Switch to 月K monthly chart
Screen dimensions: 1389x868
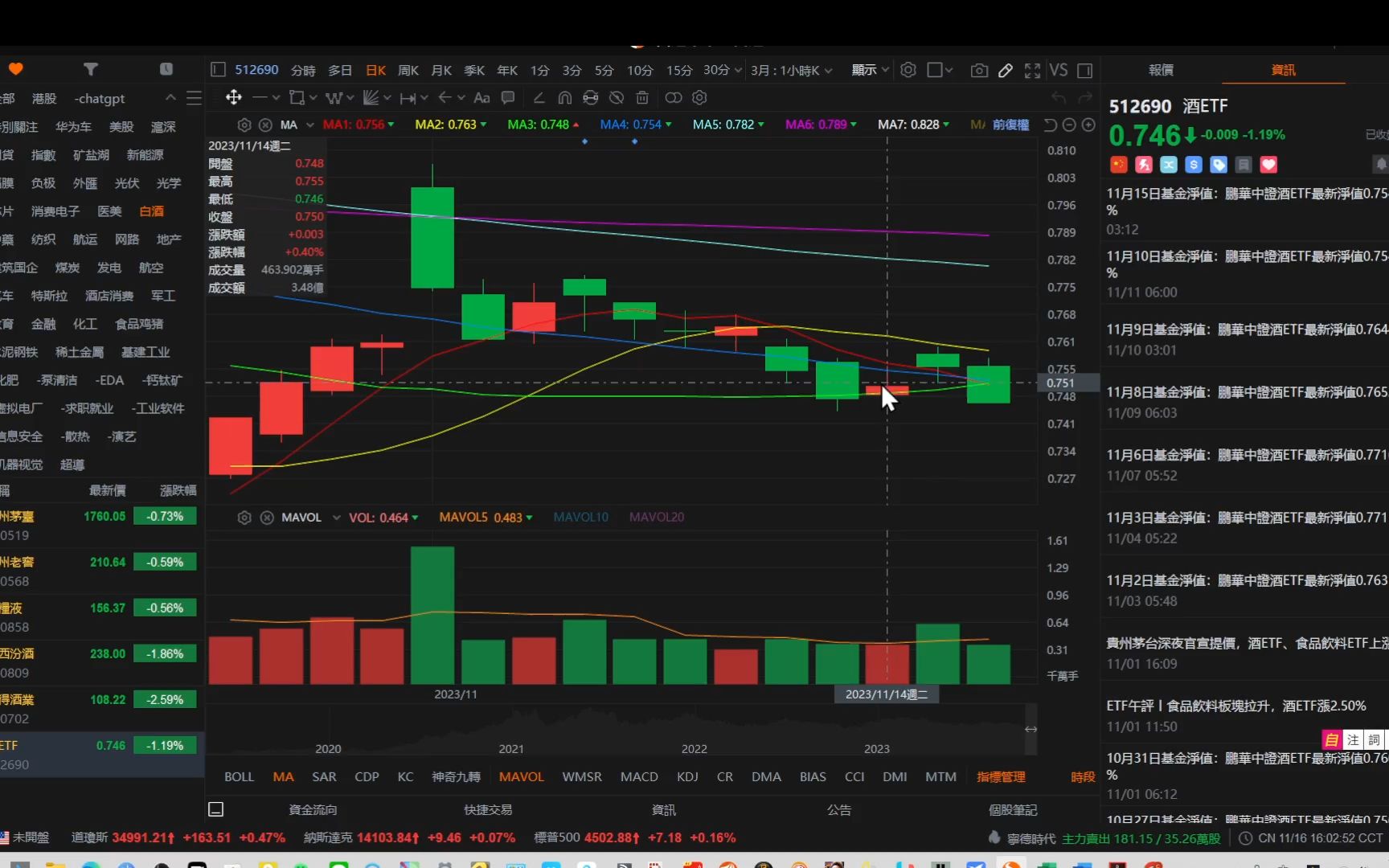pos(441,71)
